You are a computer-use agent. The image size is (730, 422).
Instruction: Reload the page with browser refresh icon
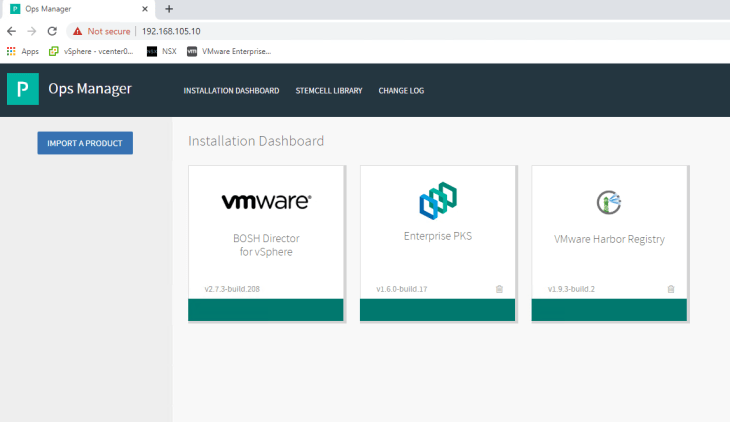point(52,31)
